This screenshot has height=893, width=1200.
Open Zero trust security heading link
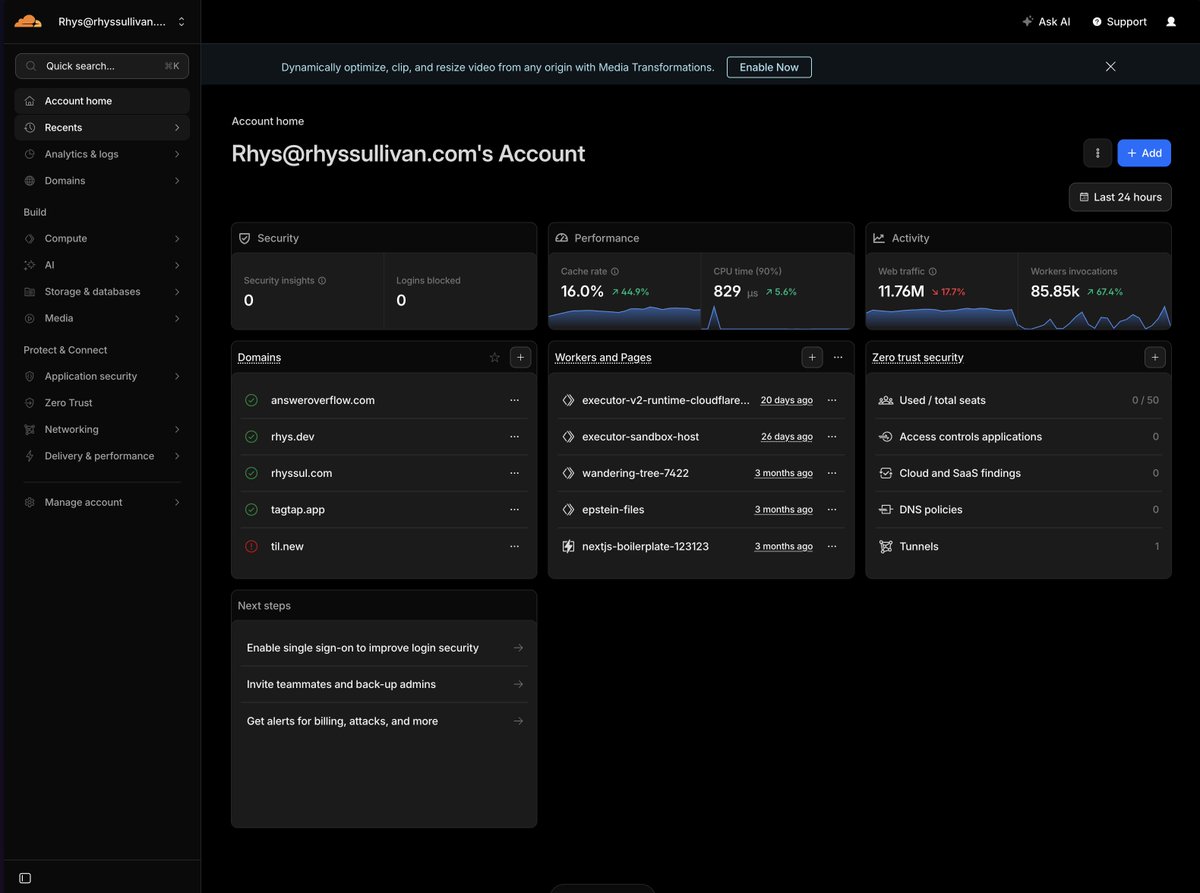tap(918, 357)
